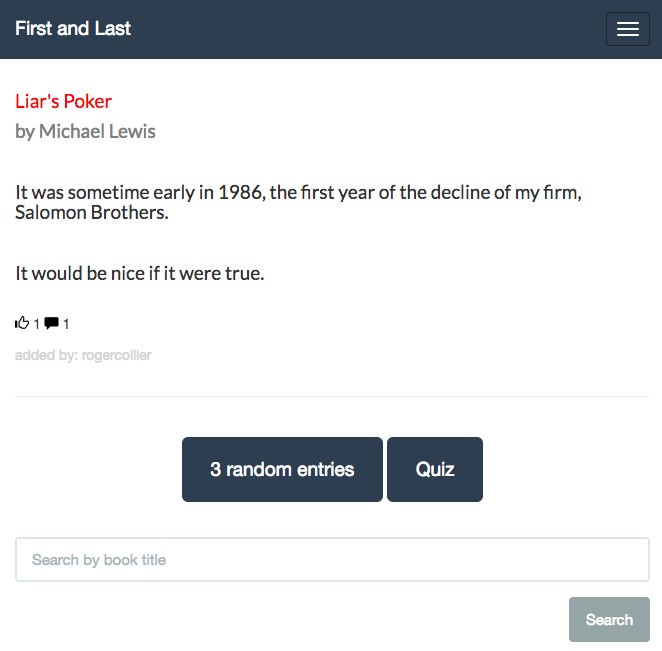Image resolution: width=662 pixels, height=651 pixels.
Task: Click the Search button
Action: click(x=609, y=619)
